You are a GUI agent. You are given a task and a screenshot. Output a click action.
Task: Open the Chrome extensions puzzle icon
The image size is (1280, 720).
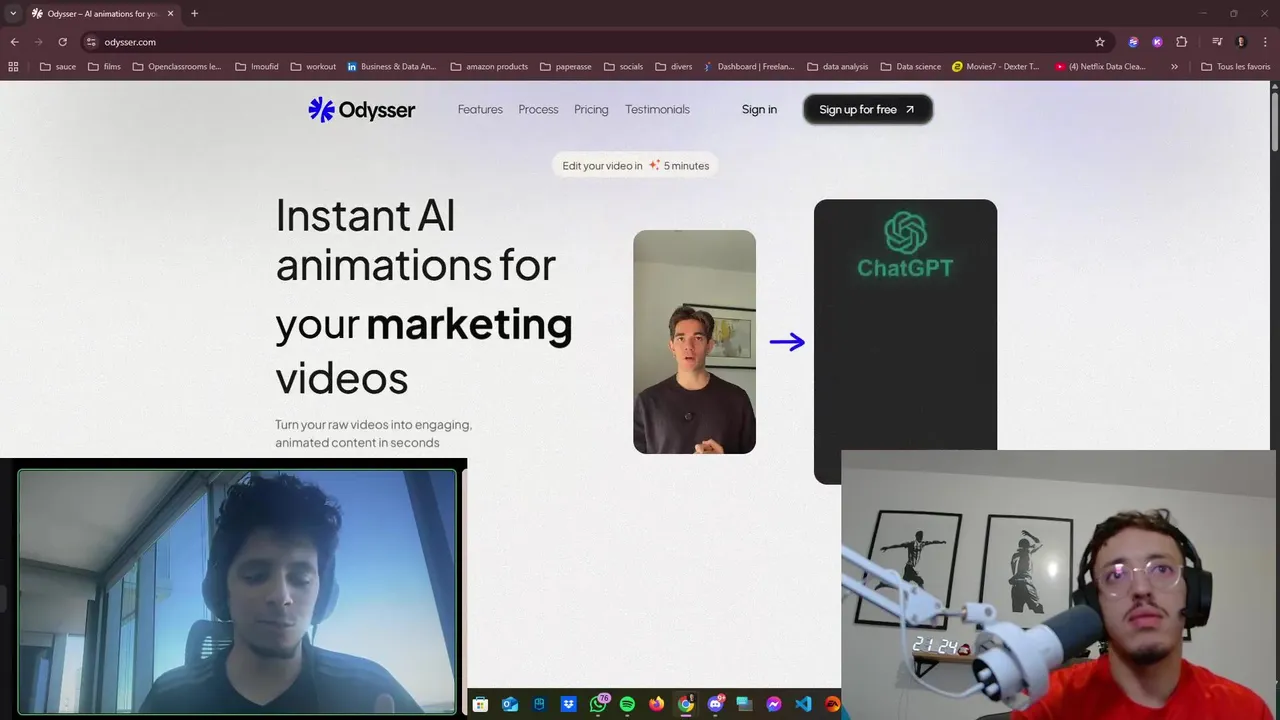tap(1181, 42)
